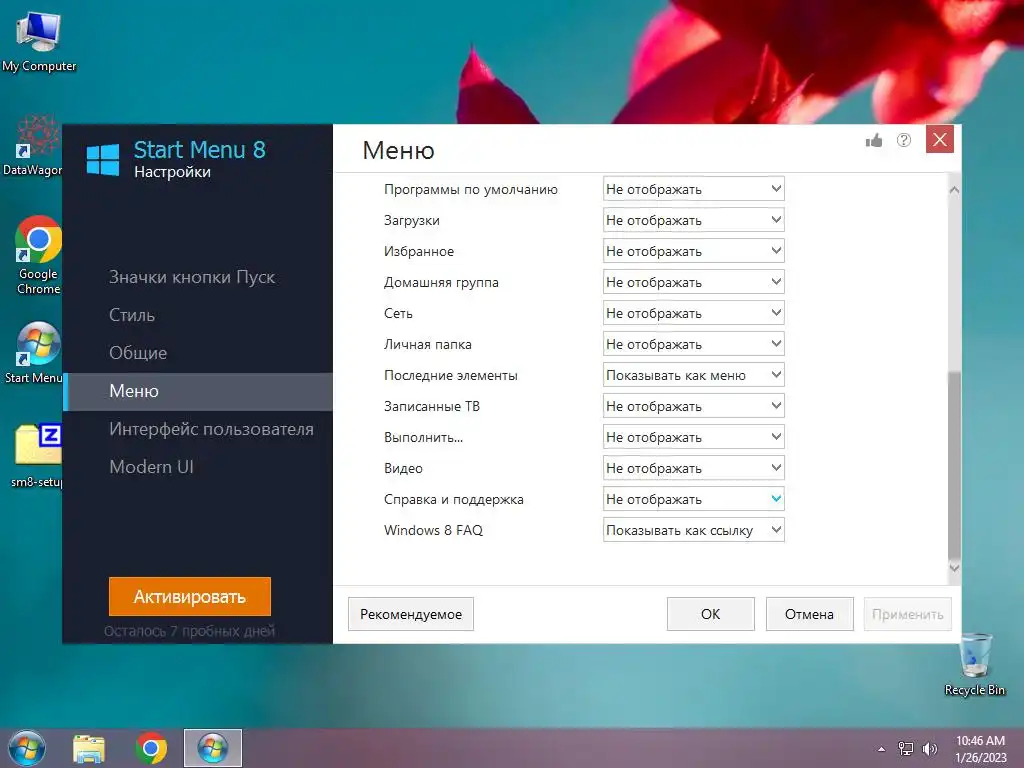The image size is (1024, 768).
Task: Close the Start Menu 8 settings window
Action: (x=940, y=139)
